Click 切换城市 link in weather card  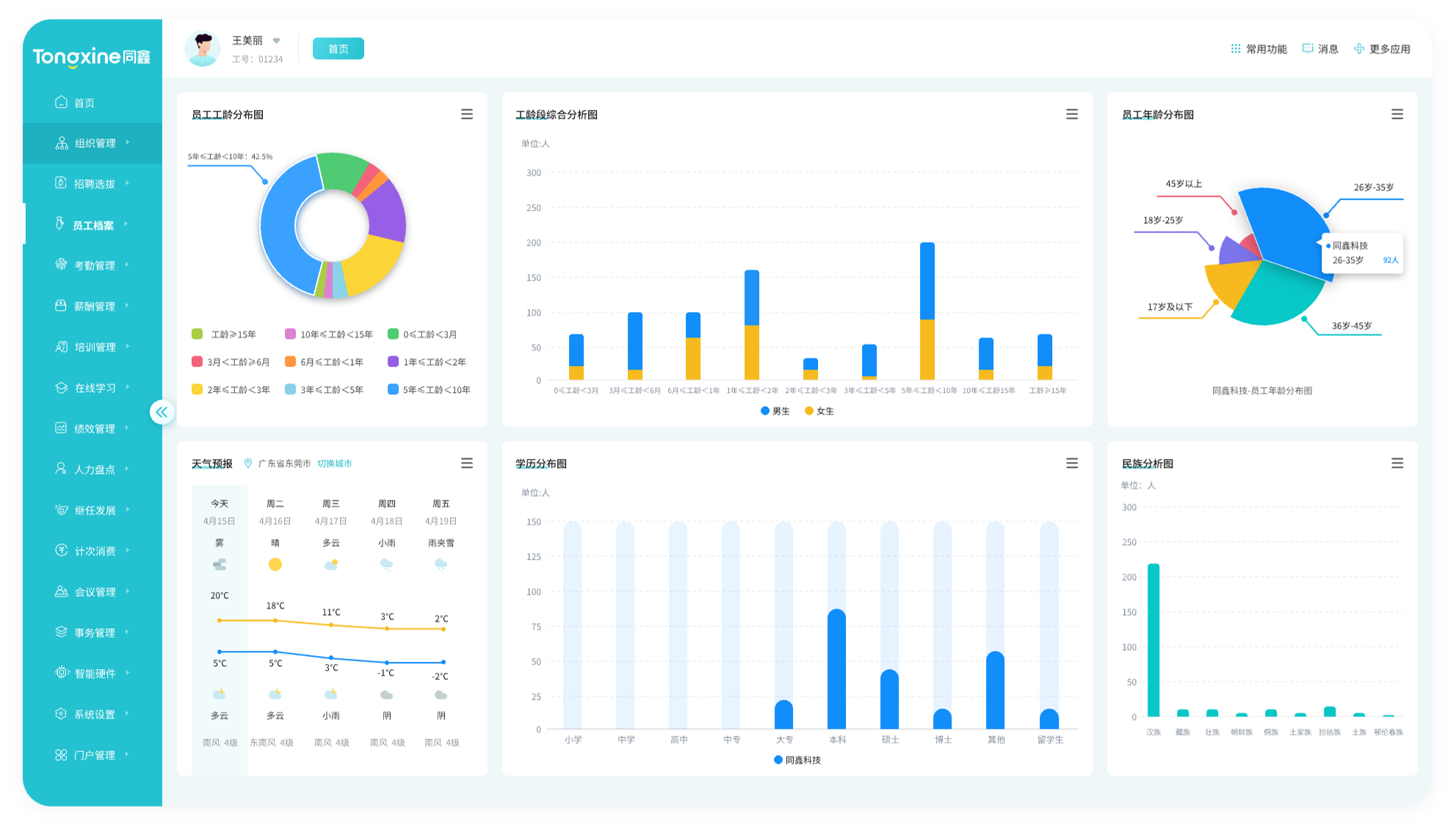(335, 464)
